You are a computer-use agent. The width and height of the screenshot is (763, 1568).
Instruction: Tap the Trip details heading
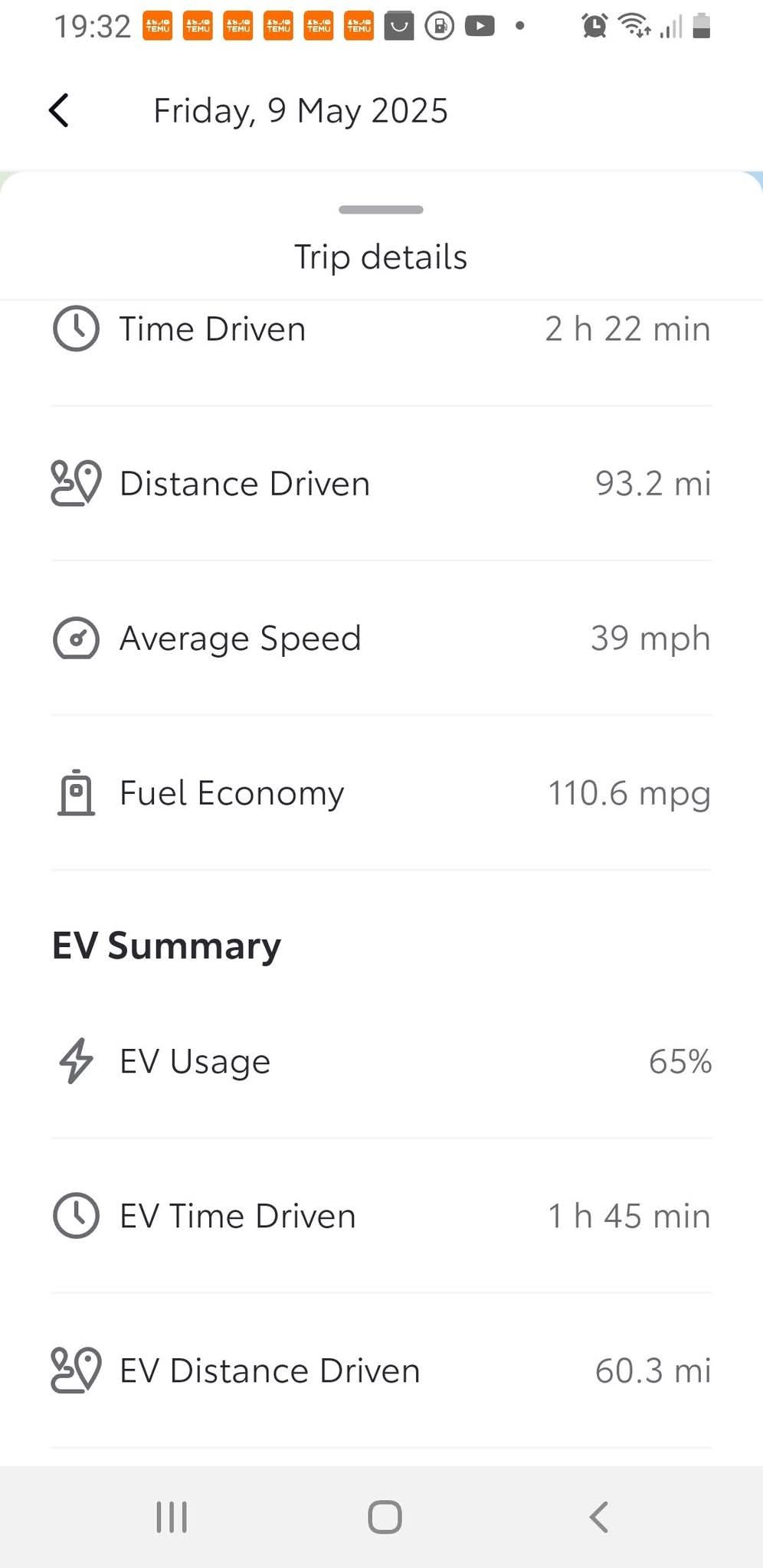pyautogui.click(x=381, y=257)
